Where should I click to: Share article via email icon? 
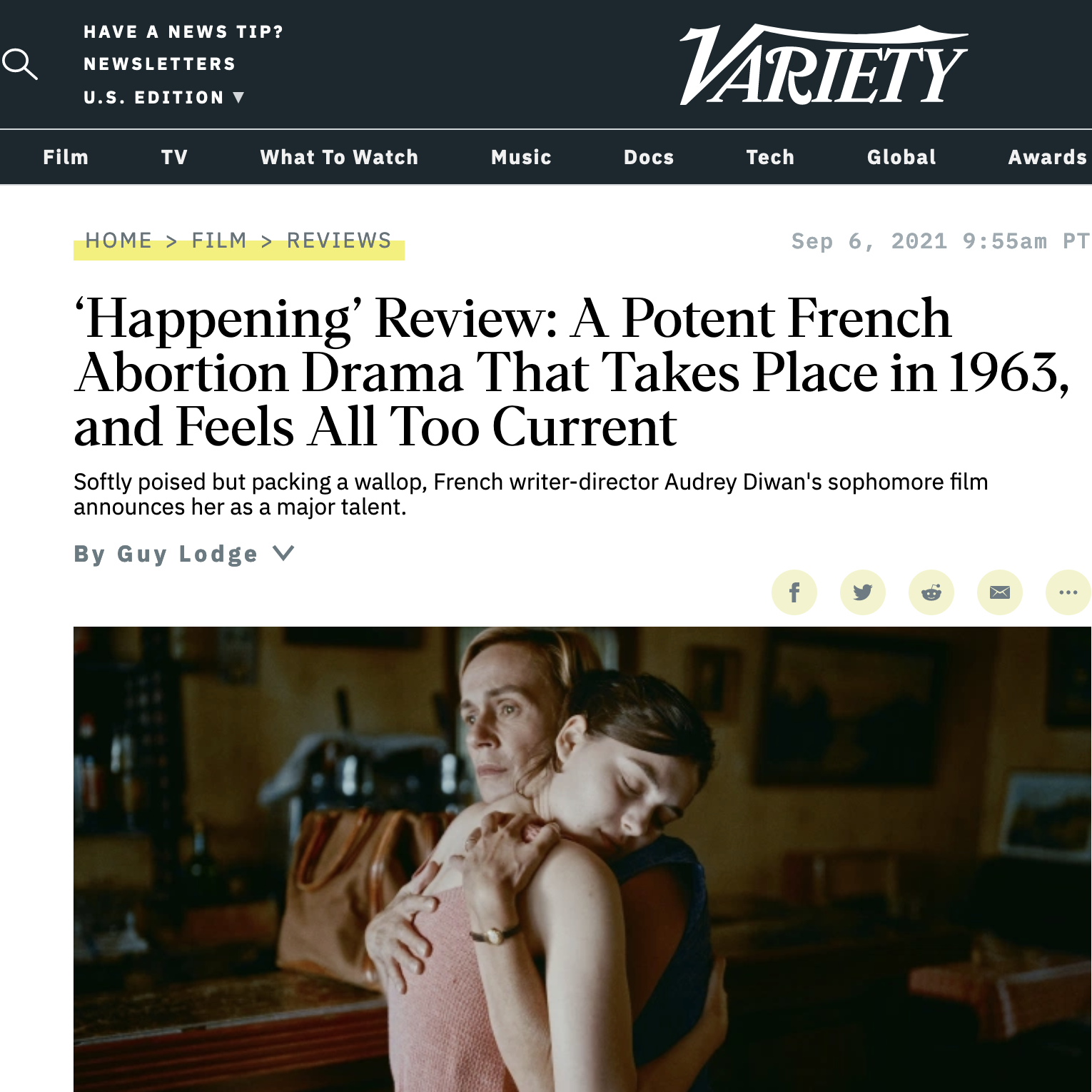tap(999, 592)
